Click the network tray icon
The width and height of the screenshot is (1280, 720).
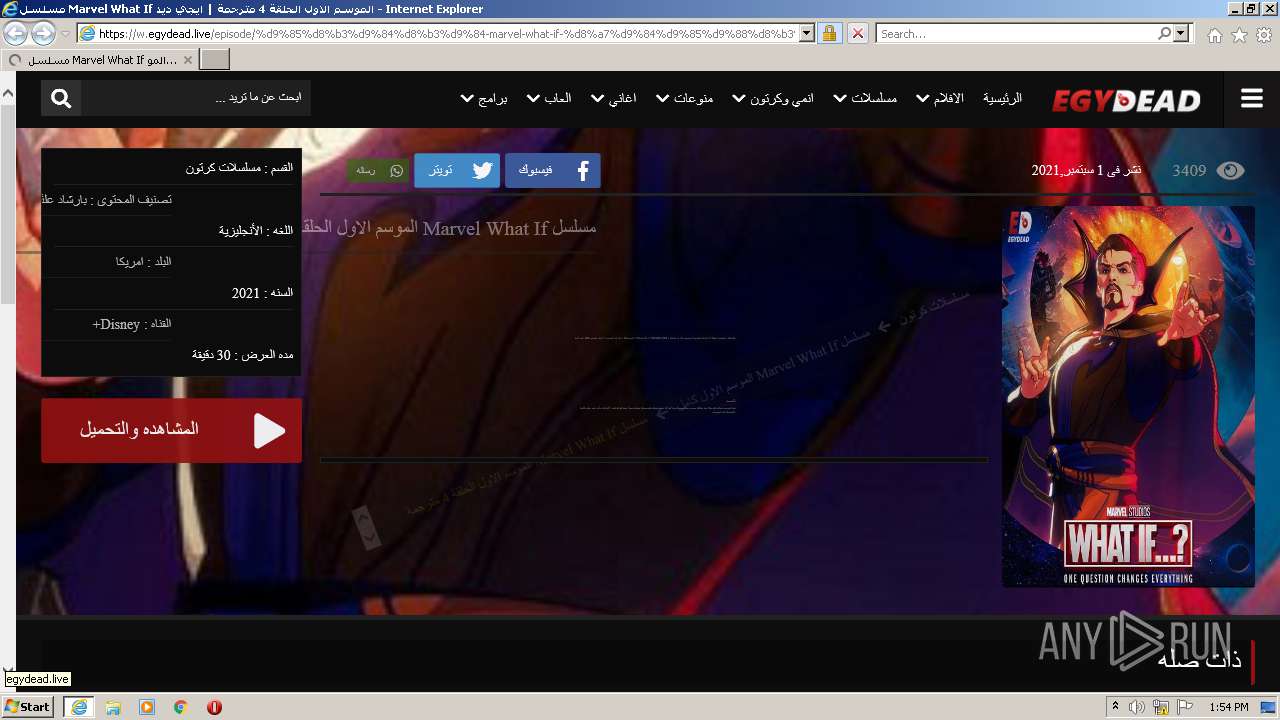1161,707
